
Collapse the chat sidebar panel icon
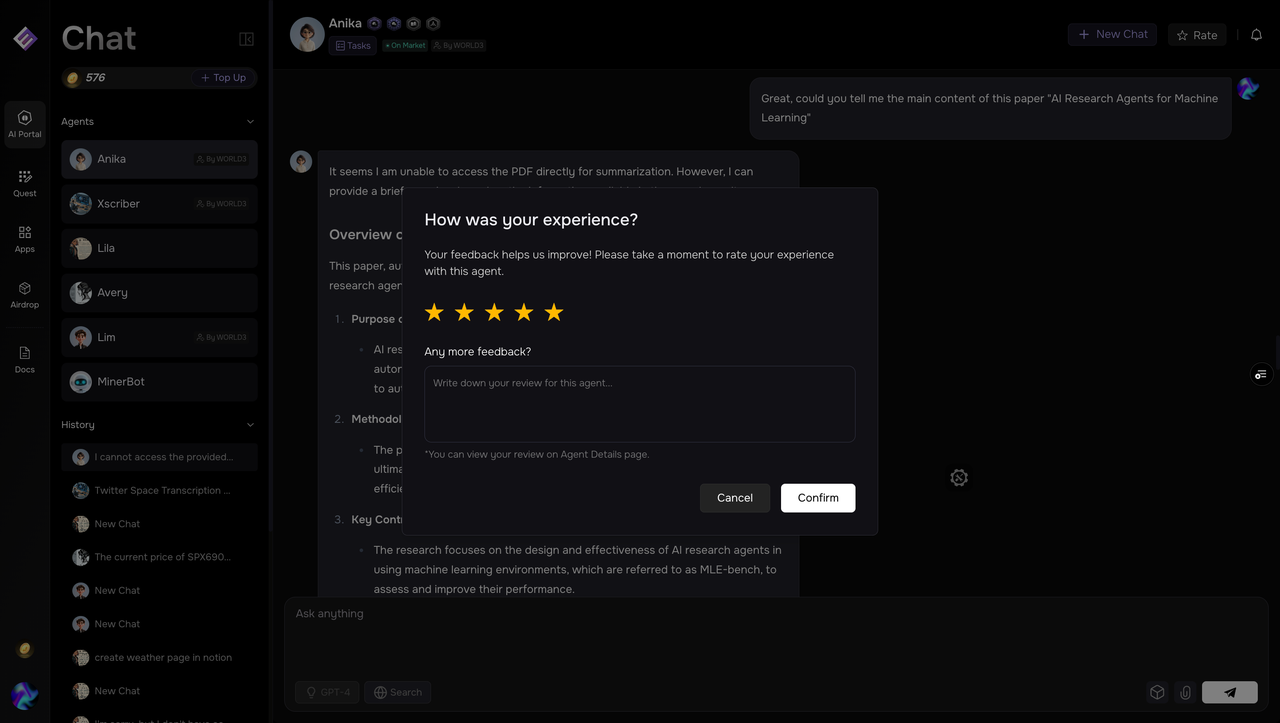(246, 39)
